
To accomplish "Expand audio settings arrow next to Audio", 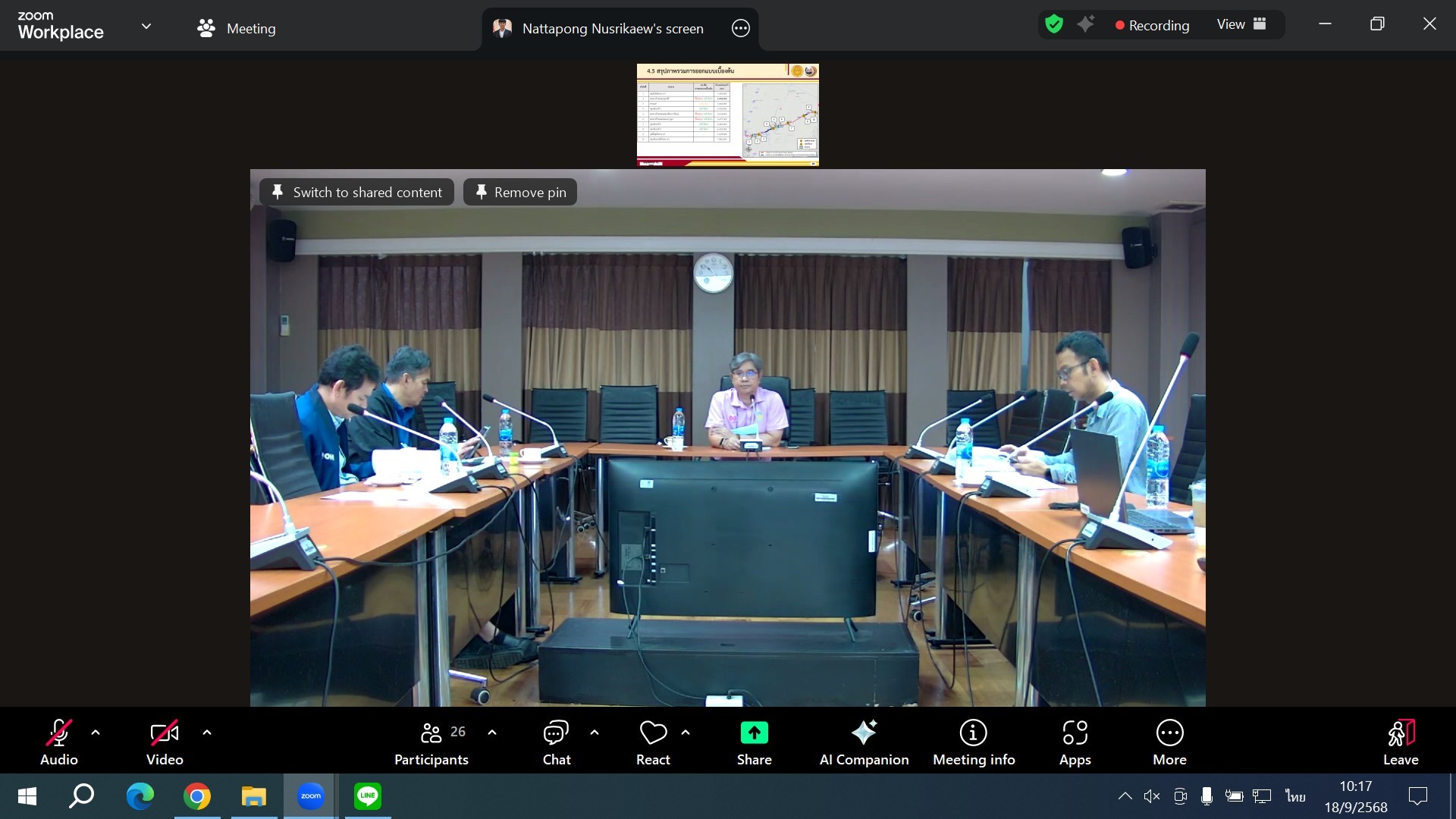I will pos(96,733).
